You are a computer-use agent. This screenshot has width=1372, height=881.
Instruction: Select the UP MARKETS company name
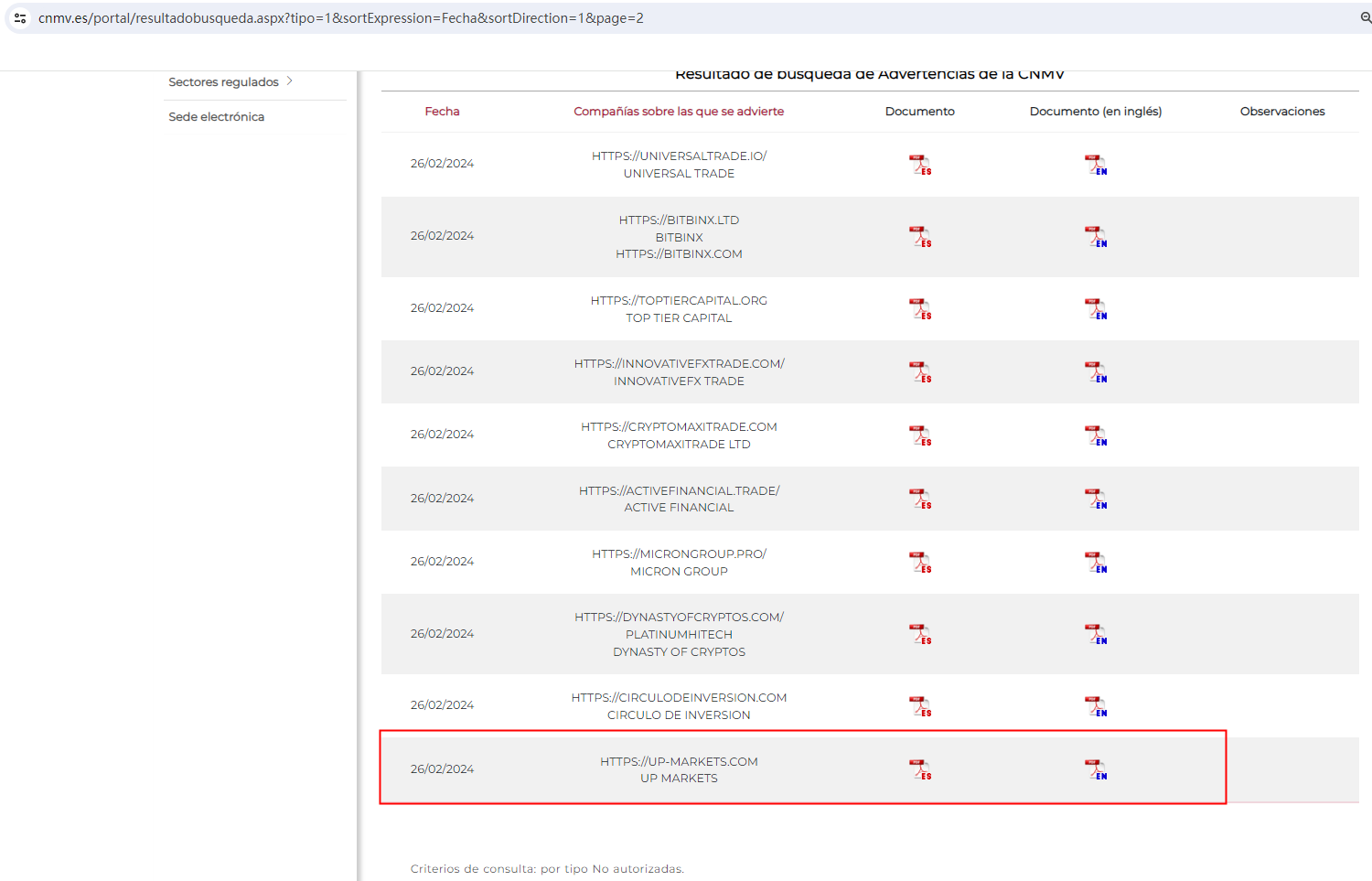(679, 779)
